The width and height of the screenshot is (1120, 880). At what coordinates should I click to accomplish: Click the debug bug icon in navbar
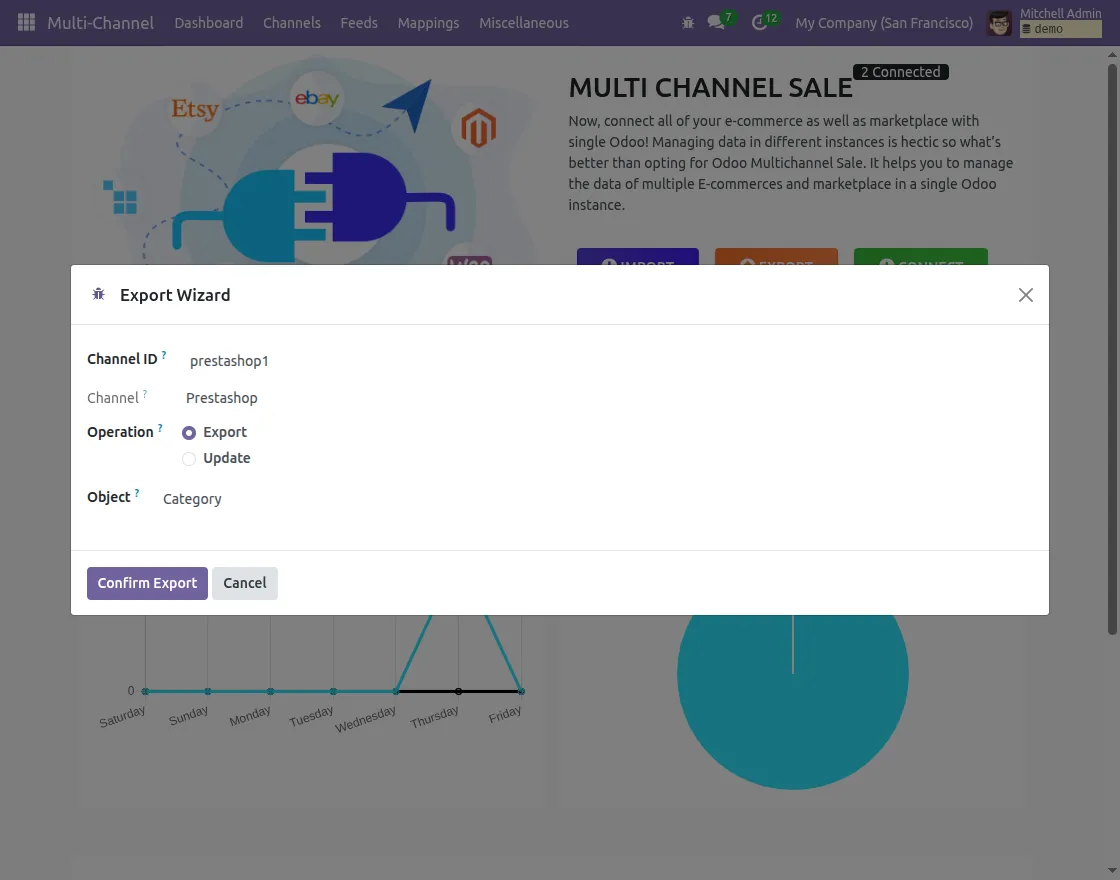[688, 23]
